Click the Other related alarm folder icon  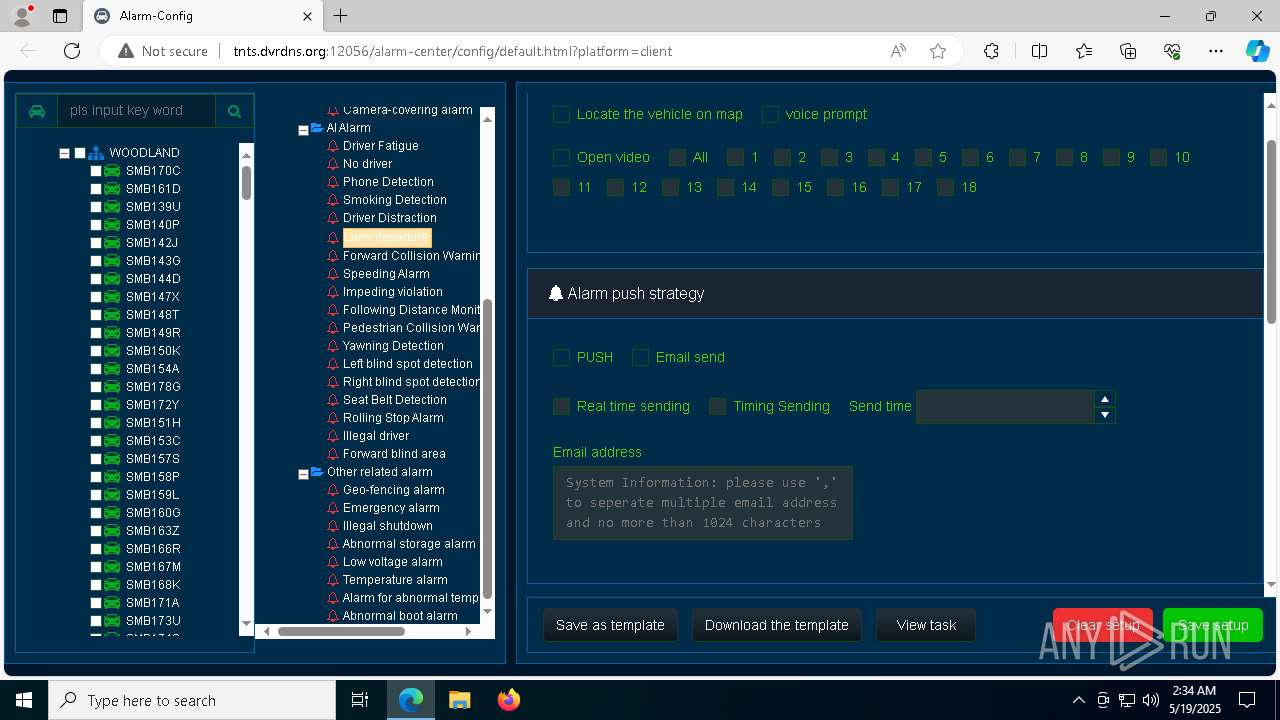317,472
